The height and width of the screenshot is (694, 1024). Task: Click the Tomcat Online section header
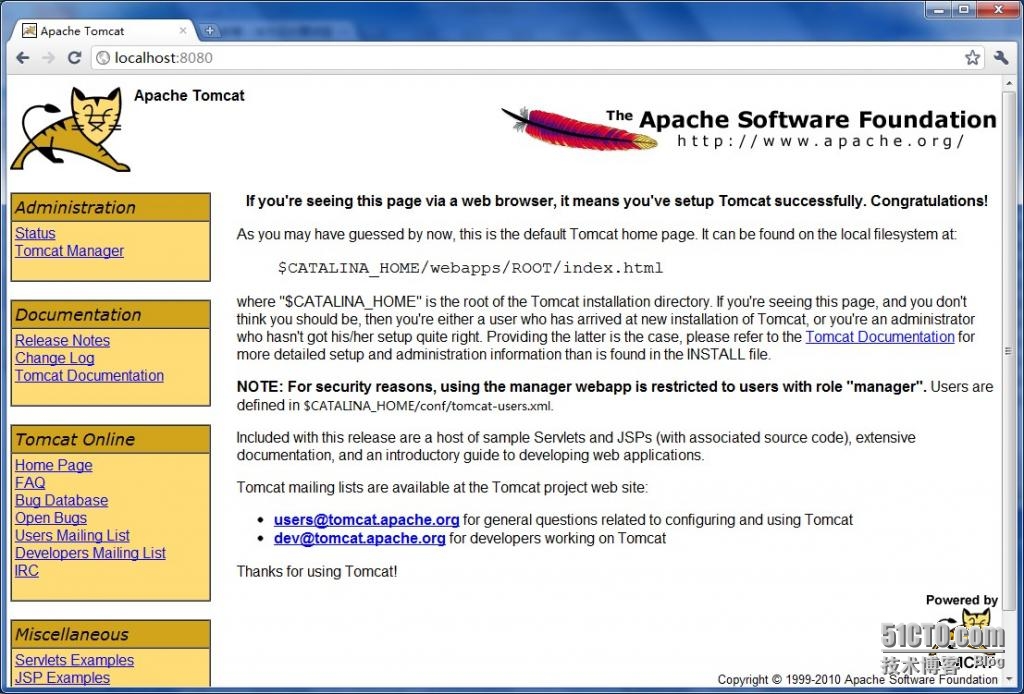(110, 439)
